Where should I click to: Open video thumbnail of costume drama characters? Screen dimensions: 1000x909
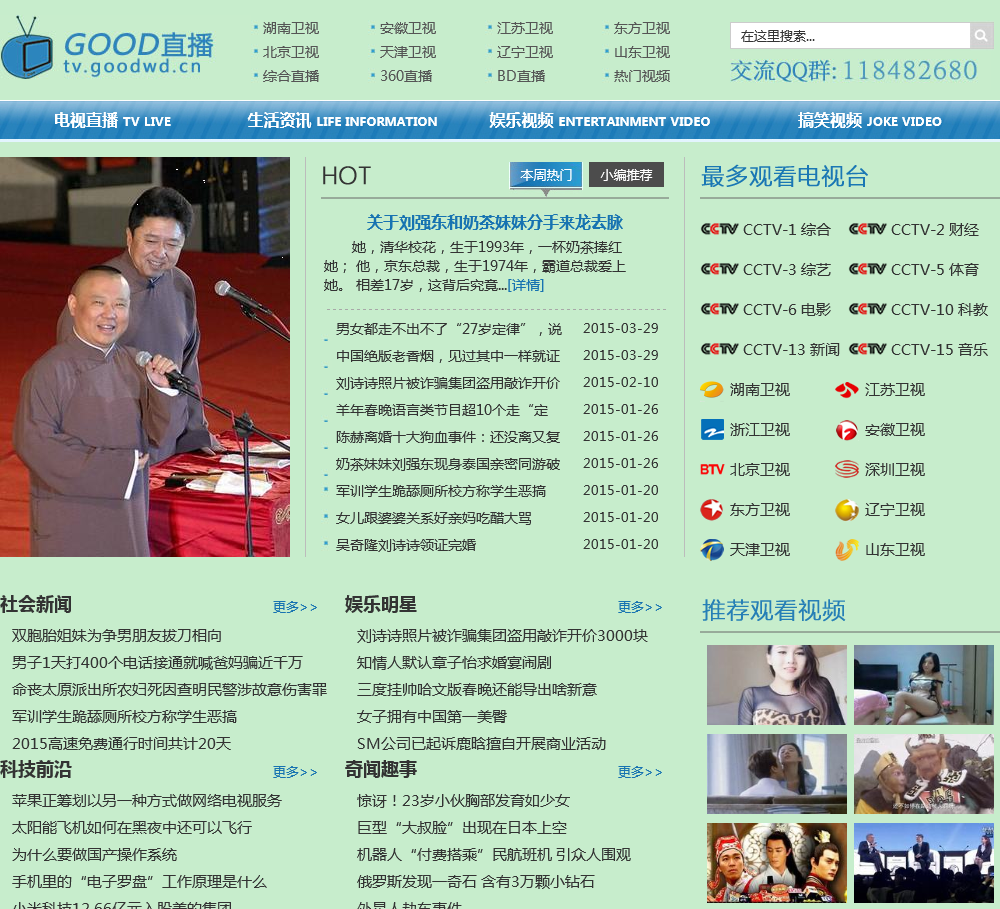[777, 862]
